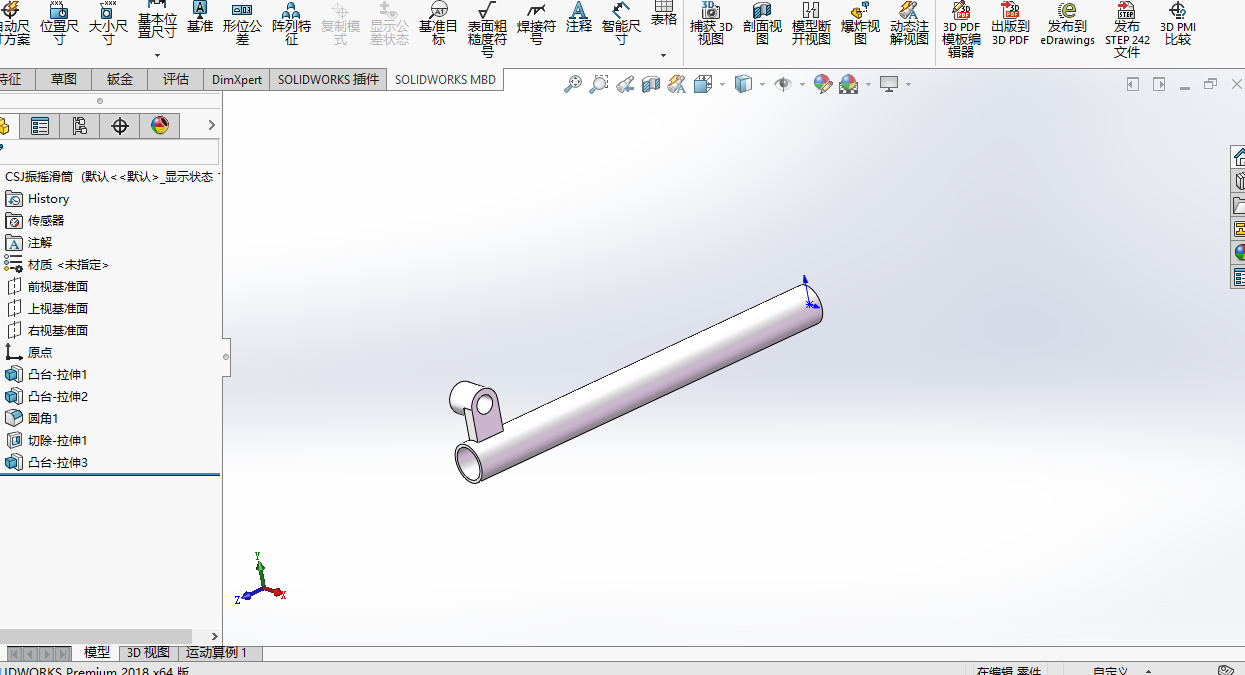Expand more manager tabs with right chevron

tap(211, 125)
